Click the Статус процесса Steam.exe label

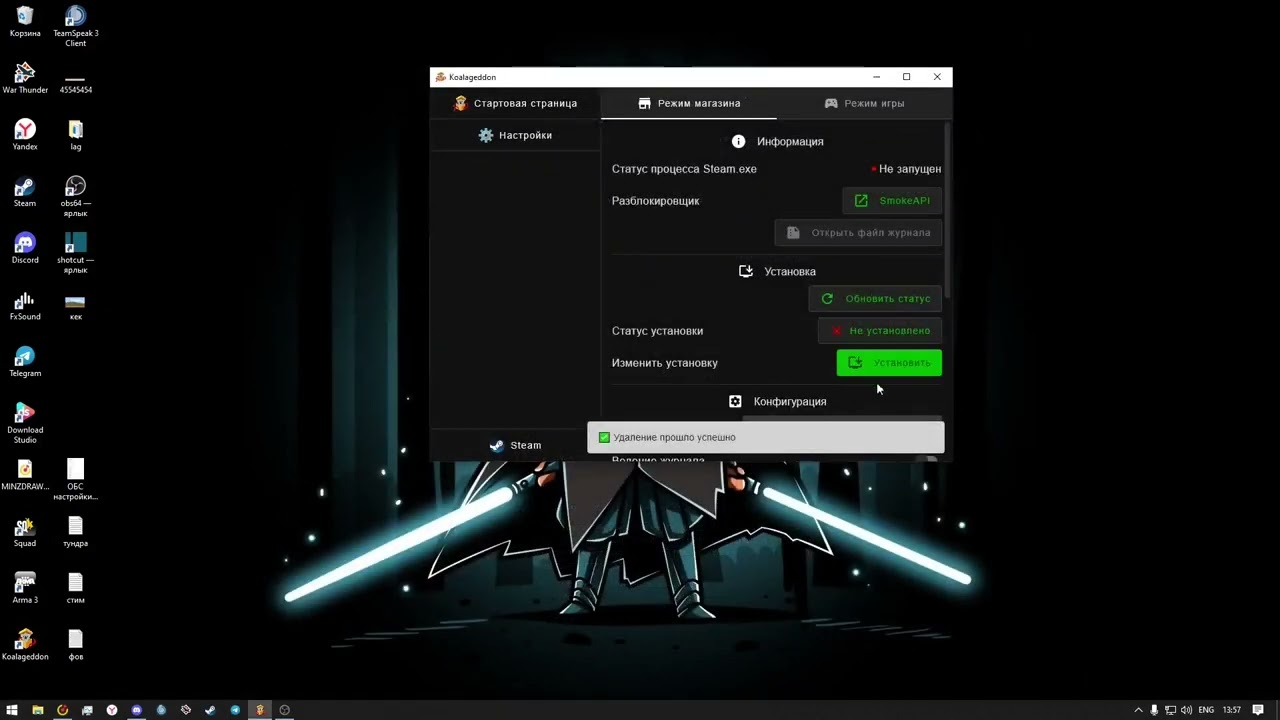click(684, 169)
